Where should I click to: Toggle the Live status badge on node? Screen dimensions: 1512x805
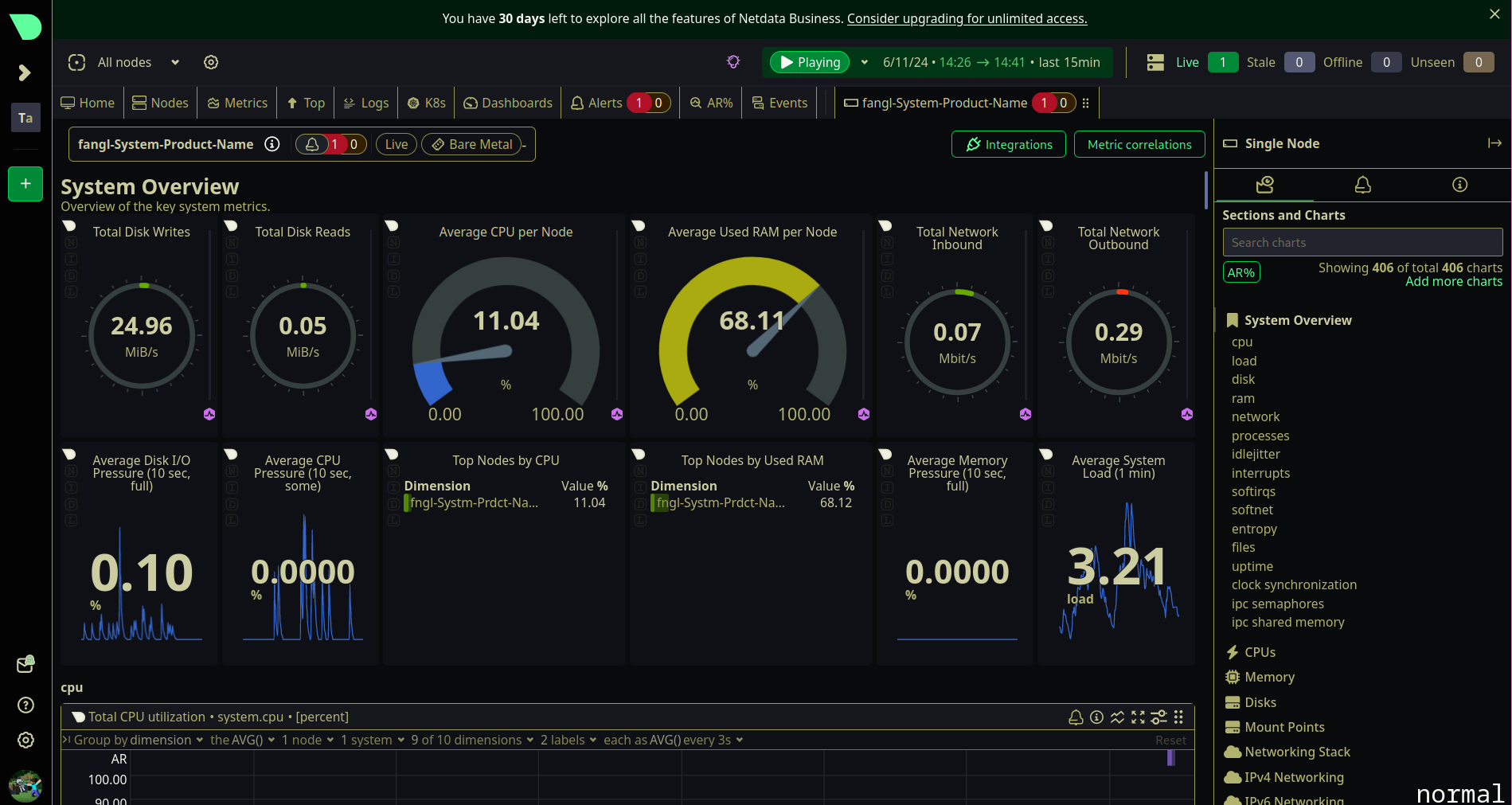(396, 144)
